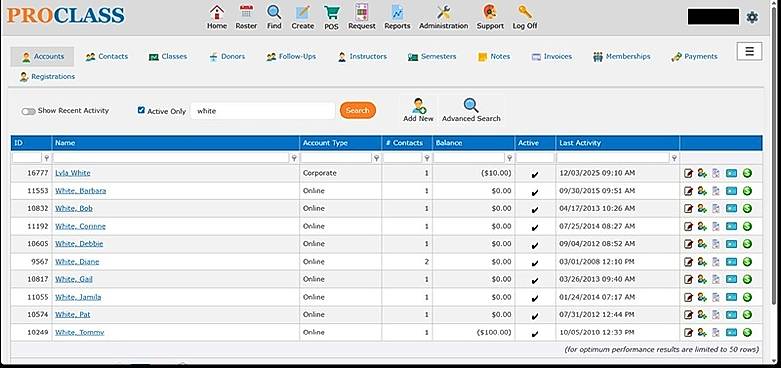Switch to the Instructors tab

coord(362,57)
